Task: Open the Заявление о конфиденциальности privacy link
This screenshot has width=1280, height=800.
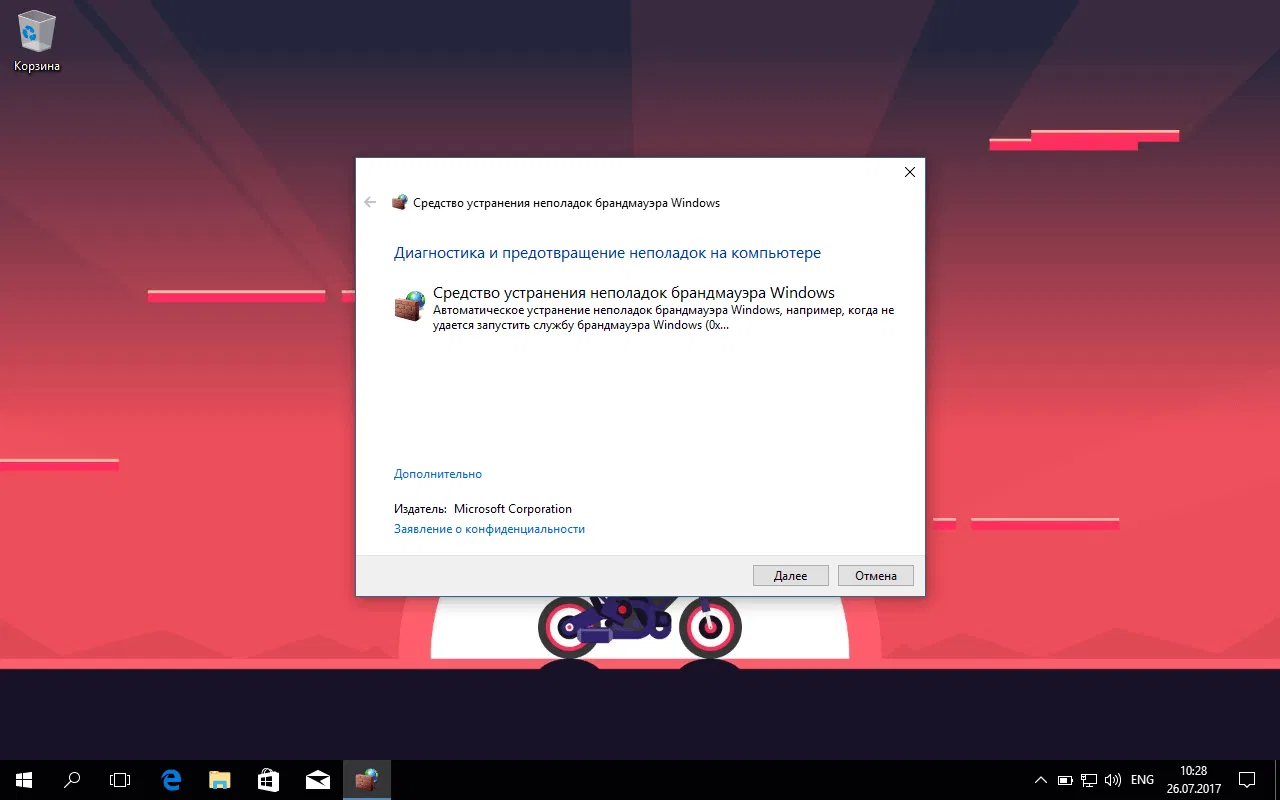Action: [x=489, y=528]
